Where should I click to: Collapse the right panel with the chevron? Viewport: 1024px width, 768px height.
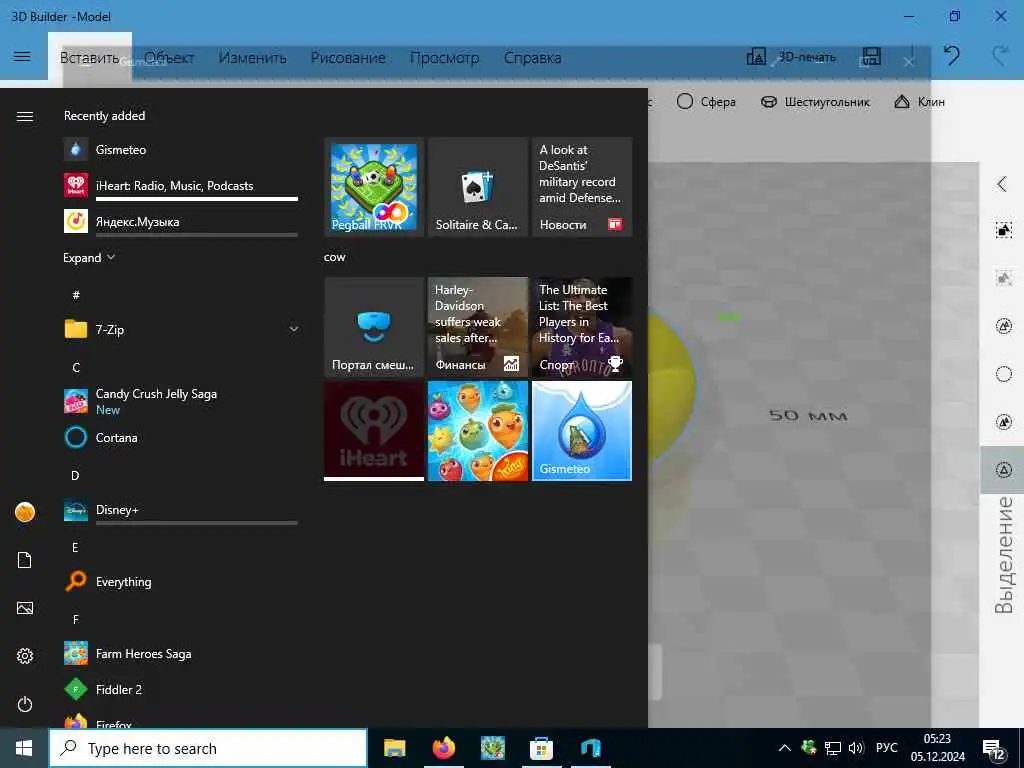click(x=1002, y=184)
